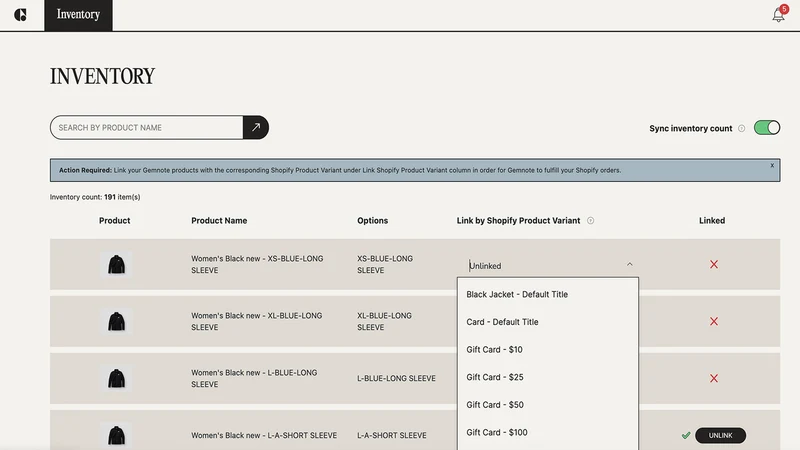
Task: Click the INVENTORY page heading
Action: coord(102,77)
